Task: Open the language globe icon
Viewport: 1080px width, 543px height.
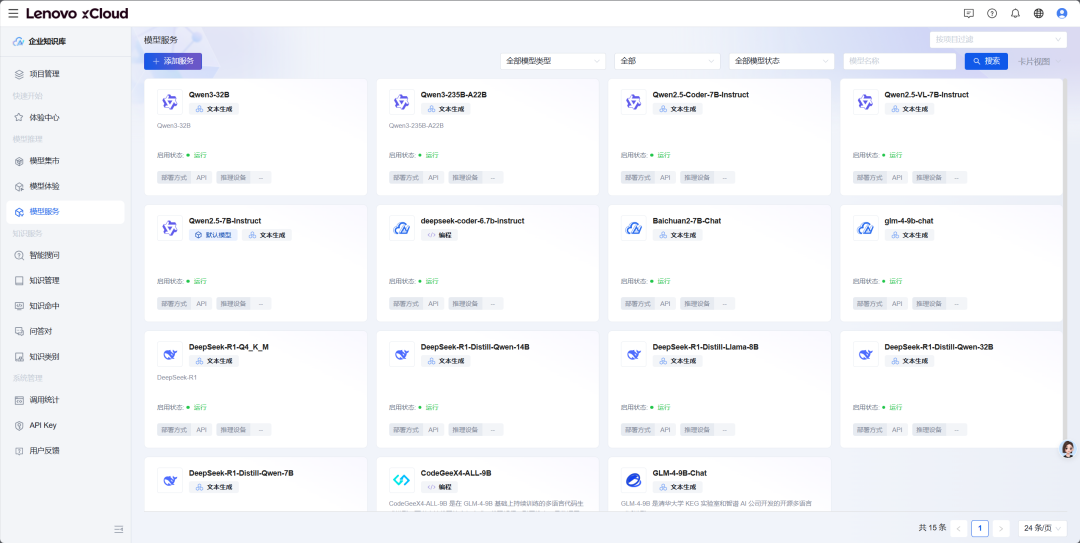Action: click(x=1038, y=13)
